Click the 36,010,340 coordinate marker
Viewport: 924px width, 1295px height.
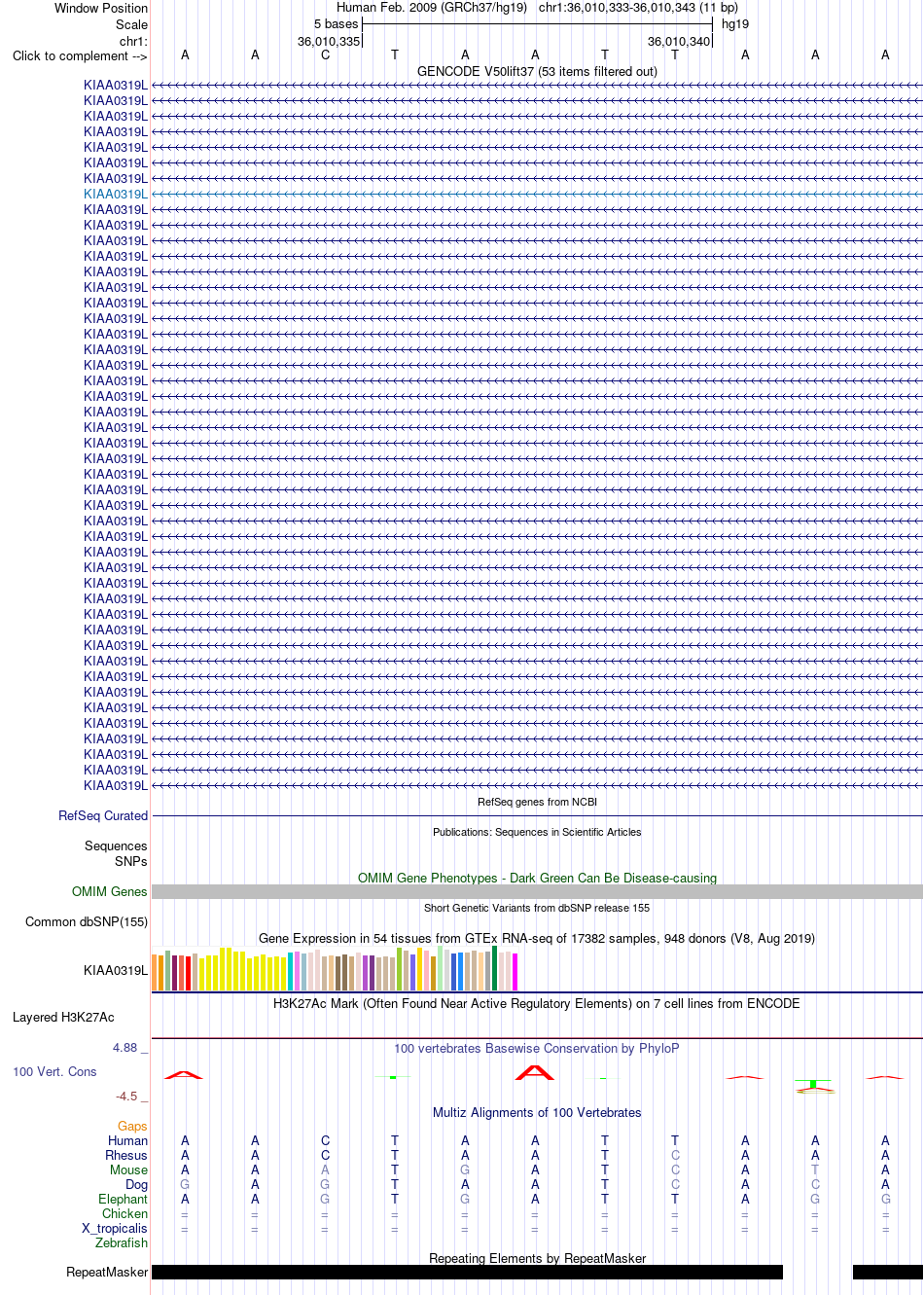coord(679,42)
